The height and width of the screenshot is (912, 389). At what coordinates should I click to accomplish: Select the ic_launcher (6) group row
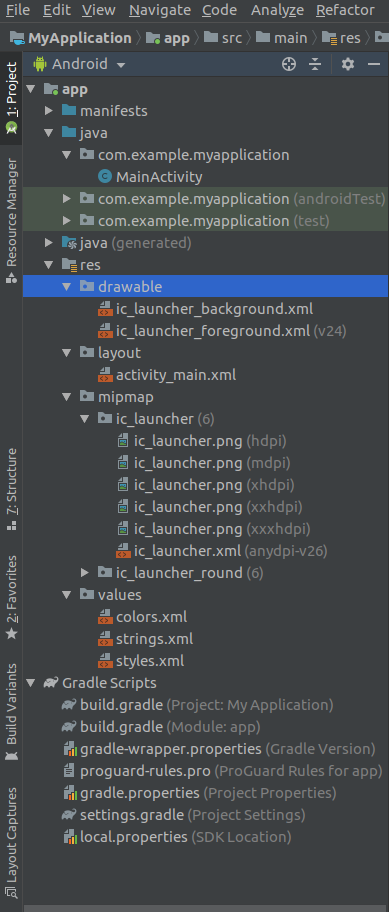coord(206,419)
